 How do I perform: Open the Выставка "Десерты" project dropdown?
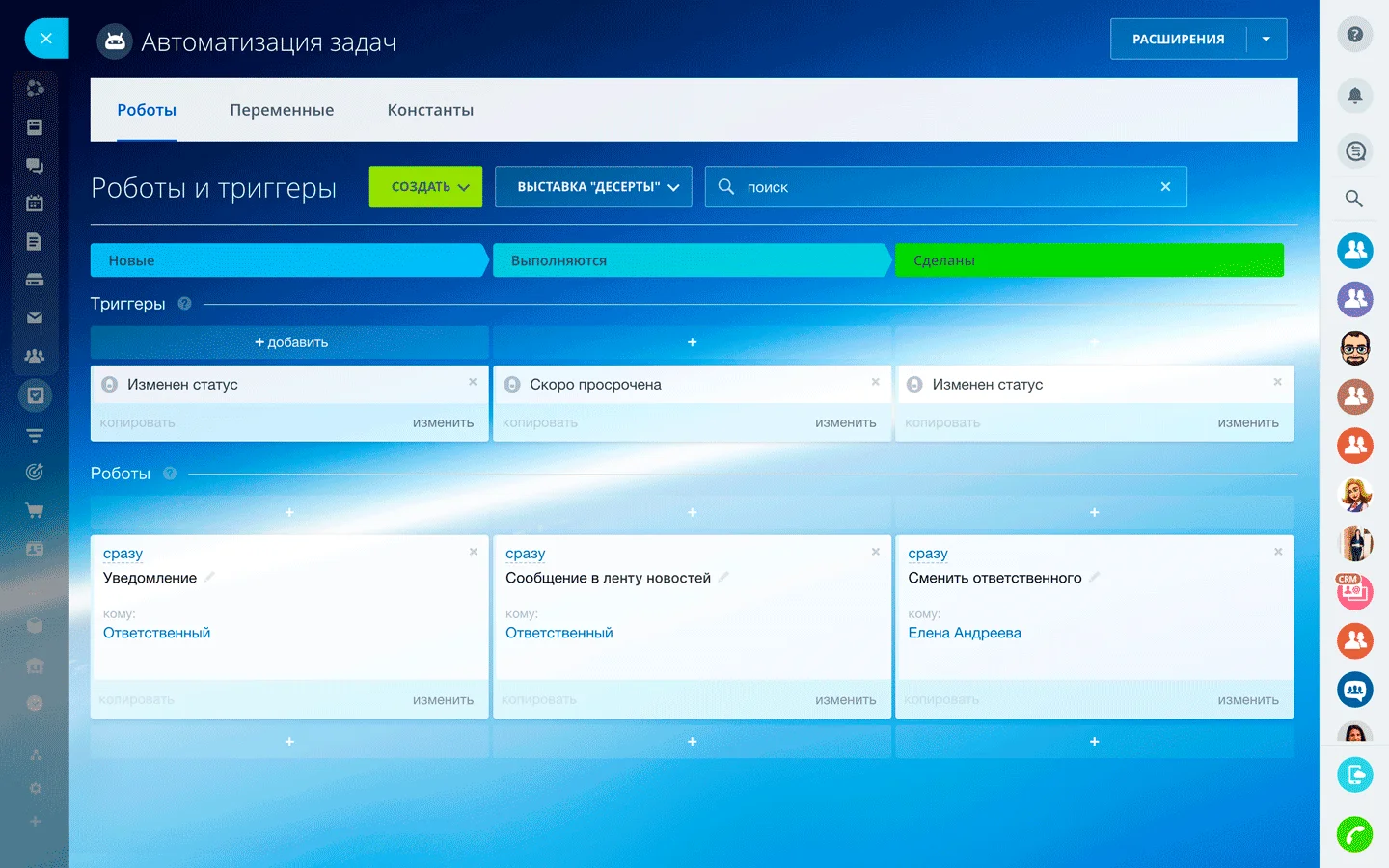pos(593,187)
